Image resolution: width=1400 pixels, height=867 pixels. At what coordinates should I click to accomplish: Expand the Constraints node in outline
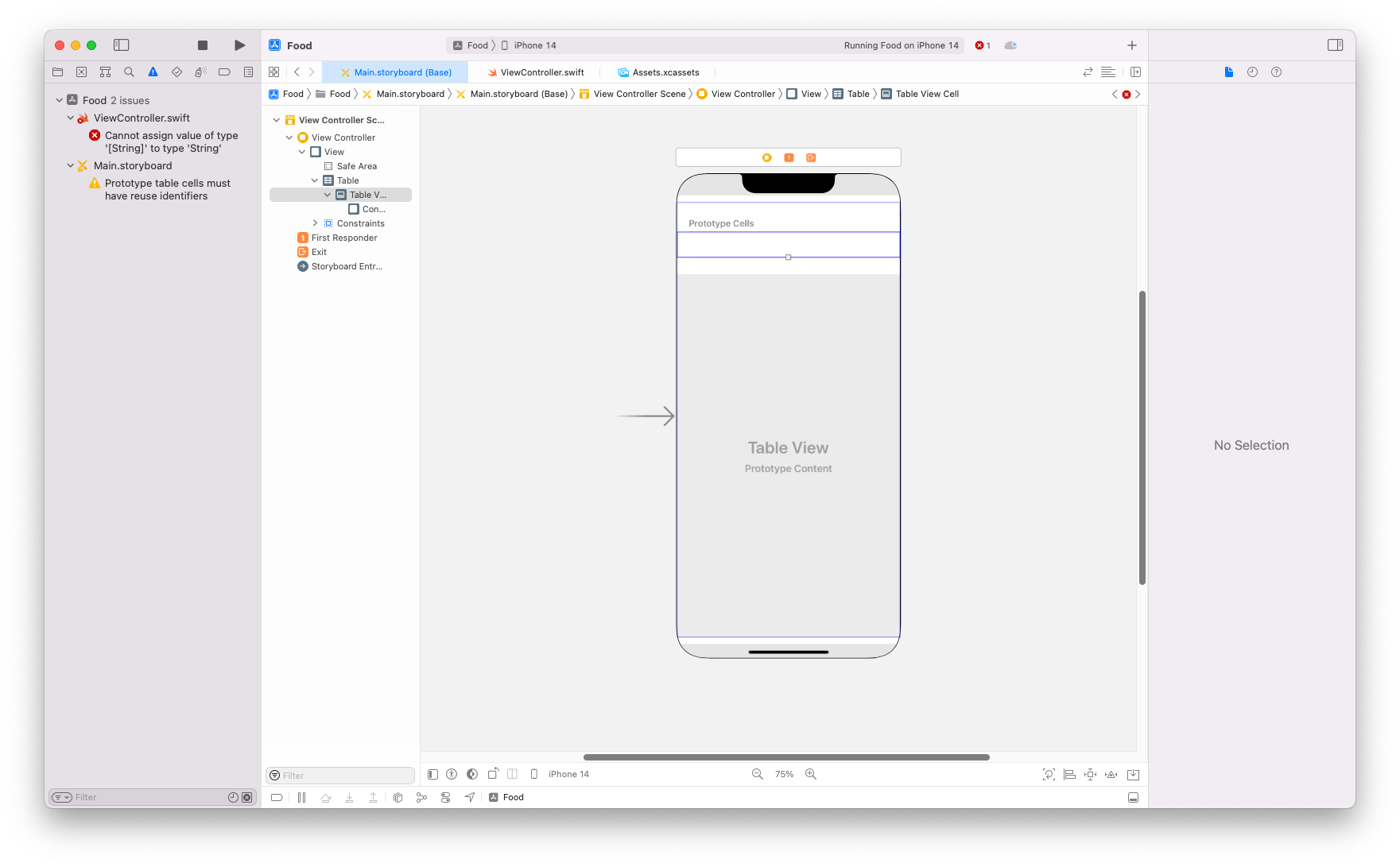tap(315, 223)
